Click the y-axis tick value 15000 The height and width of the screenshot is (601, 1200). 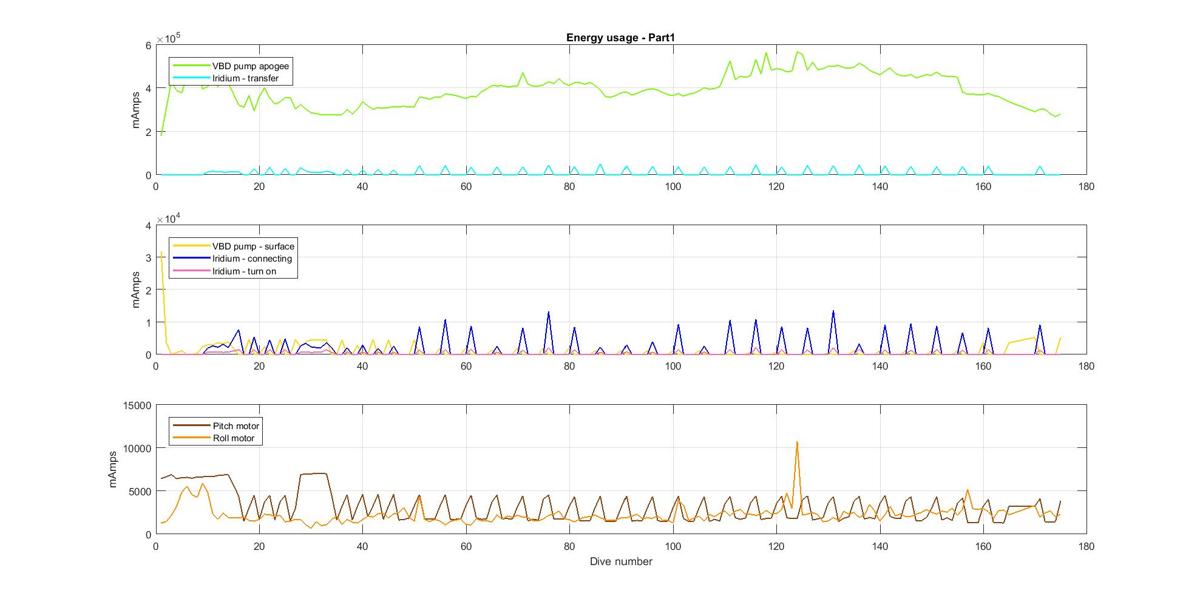pyautogui.click(x=136, y=406)
